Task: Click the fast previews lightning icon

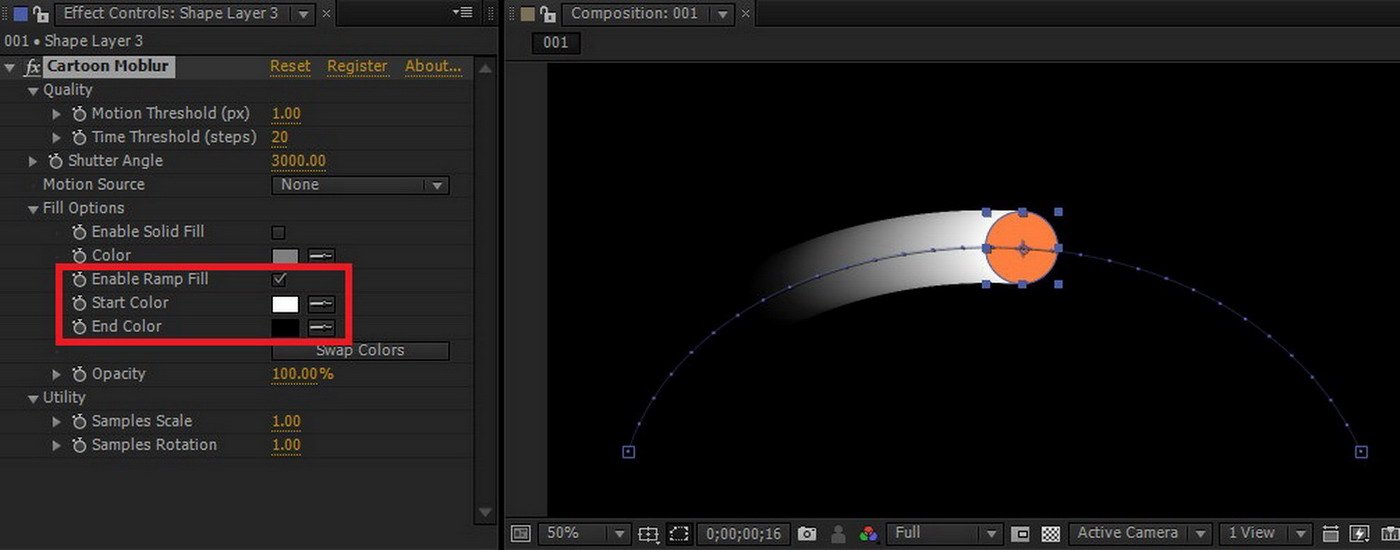Action: [x=1360, y=534]
